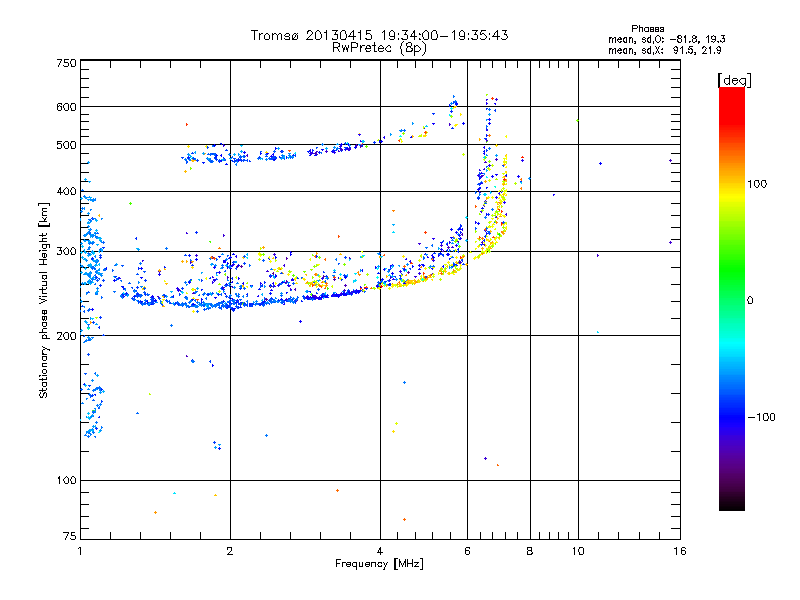Click the y-axis tick label '500'
The image size is (800, 600).
click(x=67, y=145)
